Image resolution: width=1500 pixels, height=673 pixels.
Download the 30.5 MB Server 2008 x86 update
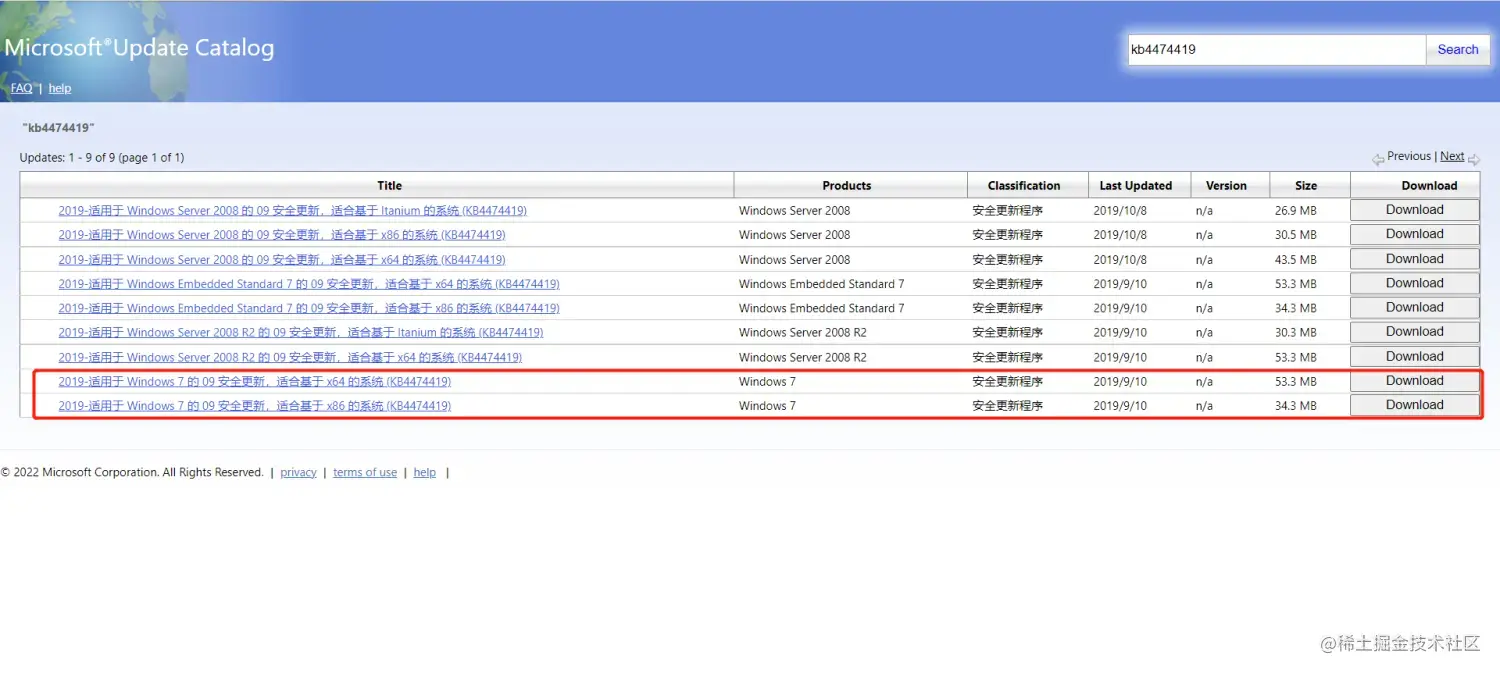click(x=1414, y=234)
